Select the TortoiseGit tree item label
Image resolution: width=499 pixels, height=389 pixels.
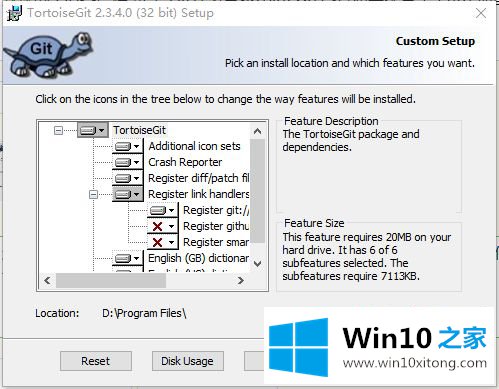[139, 130]
